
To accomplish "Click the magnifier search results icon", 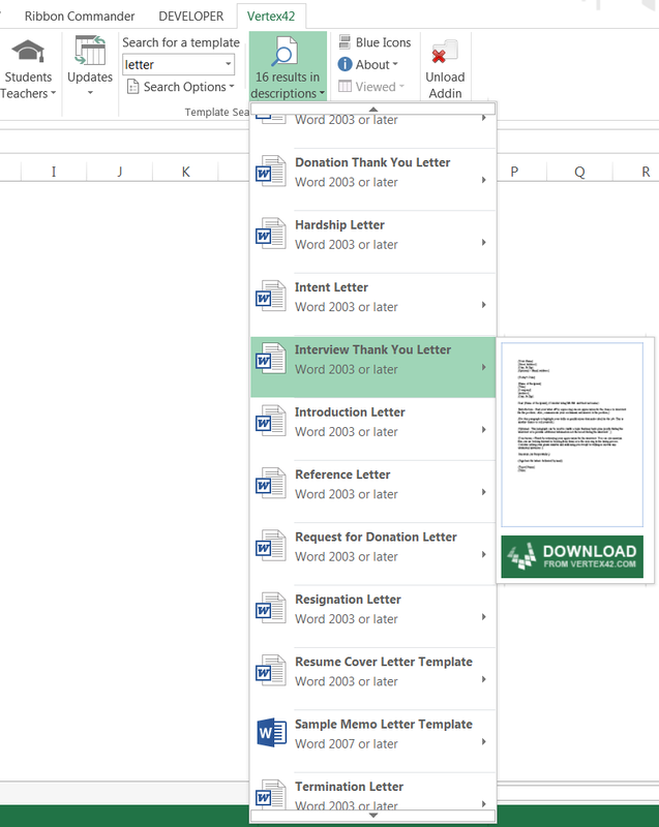I will (x=287, y=51).
